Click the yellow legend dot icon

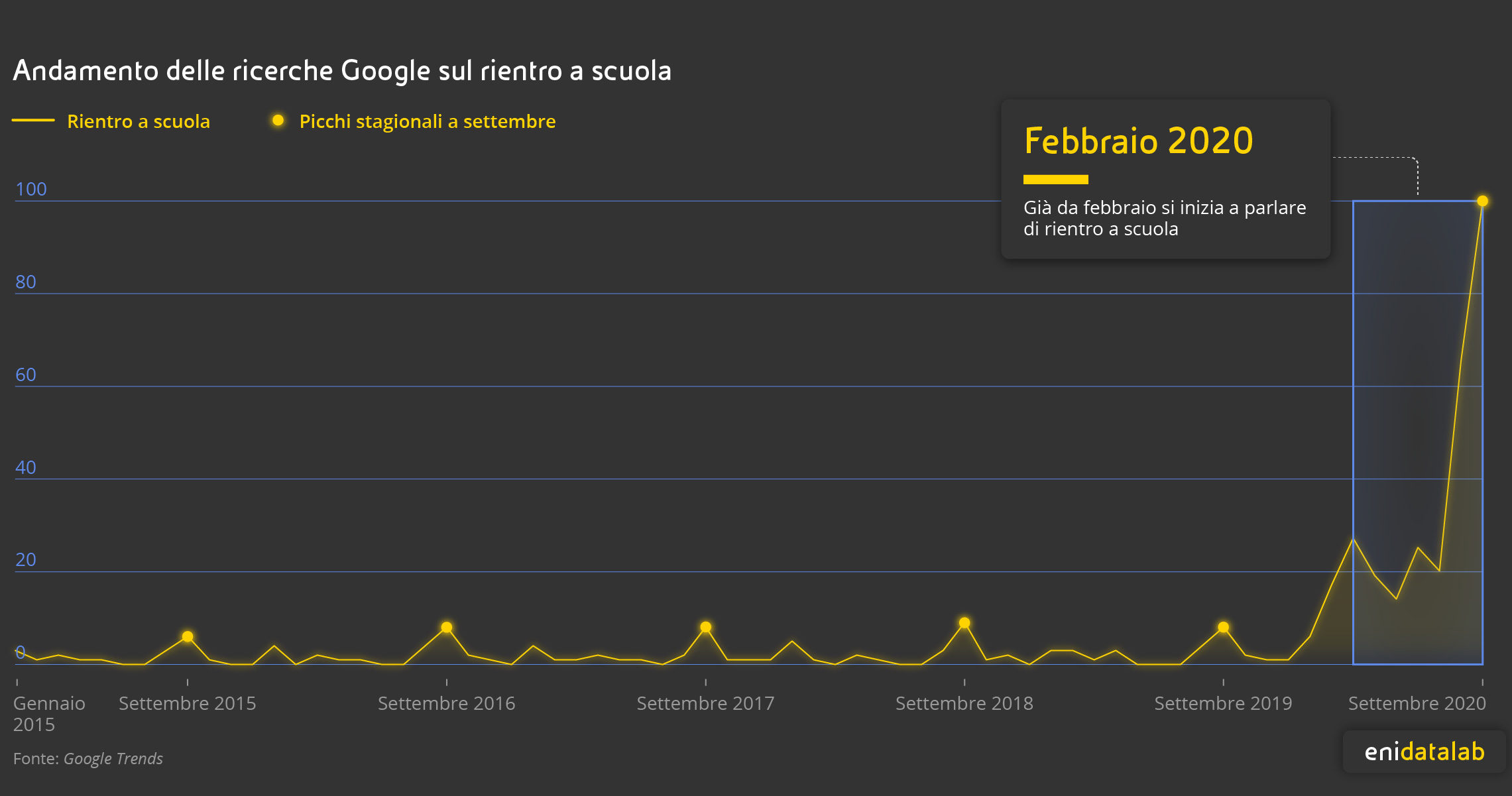278,121
